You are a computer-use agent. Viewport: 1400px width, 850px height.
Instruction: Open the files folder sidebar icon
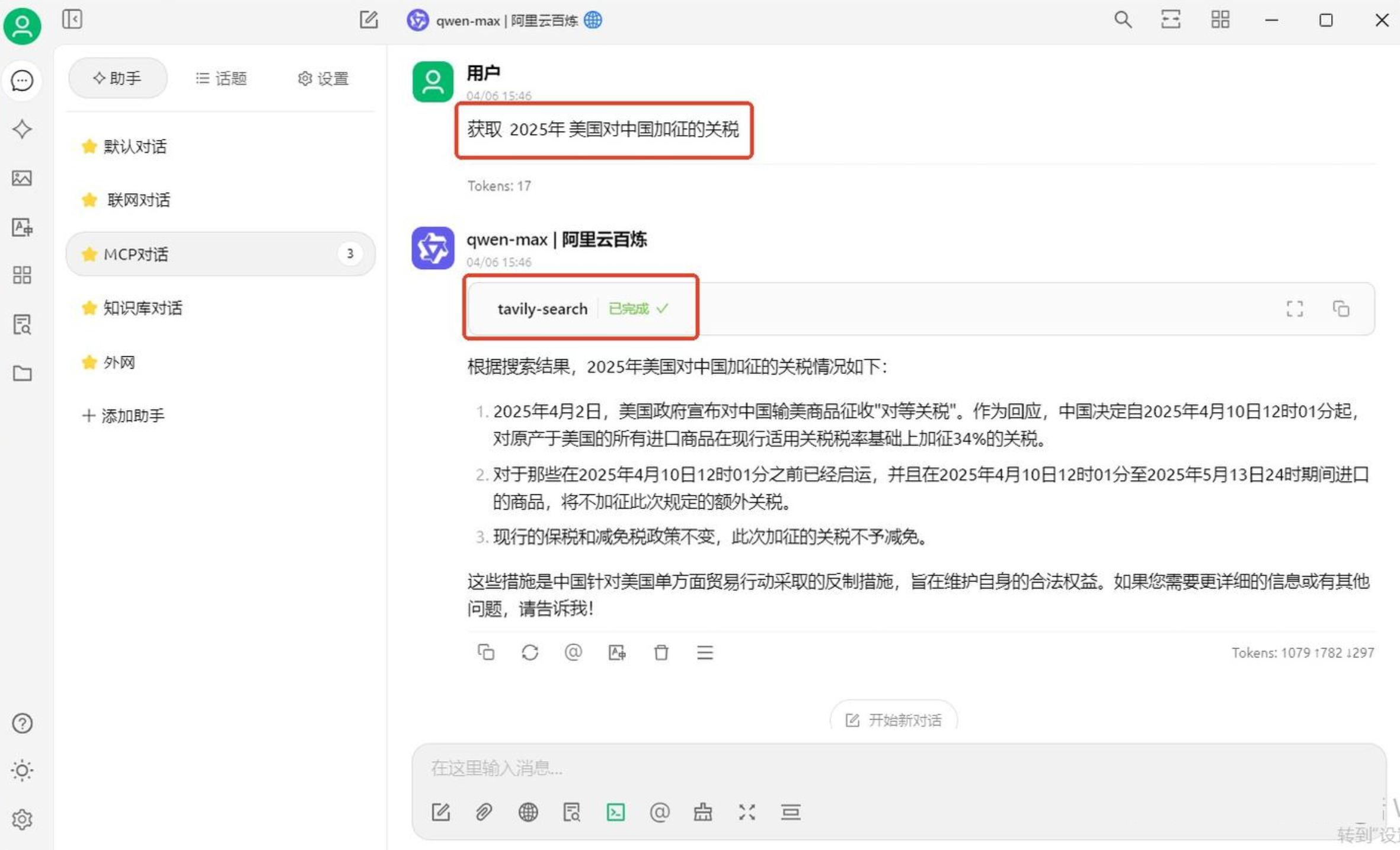[x=22, y=373]
